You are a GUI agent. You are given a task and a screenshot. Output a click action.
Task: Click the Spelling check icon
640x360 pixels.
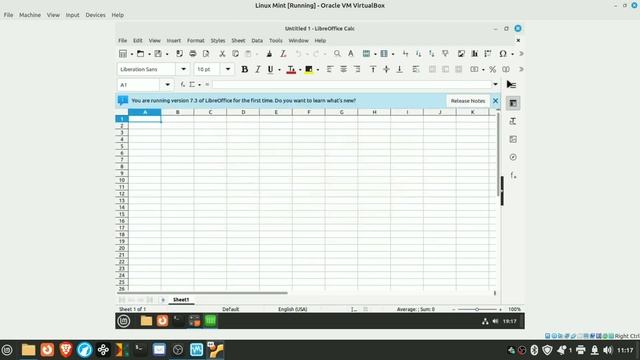(351, 53)
